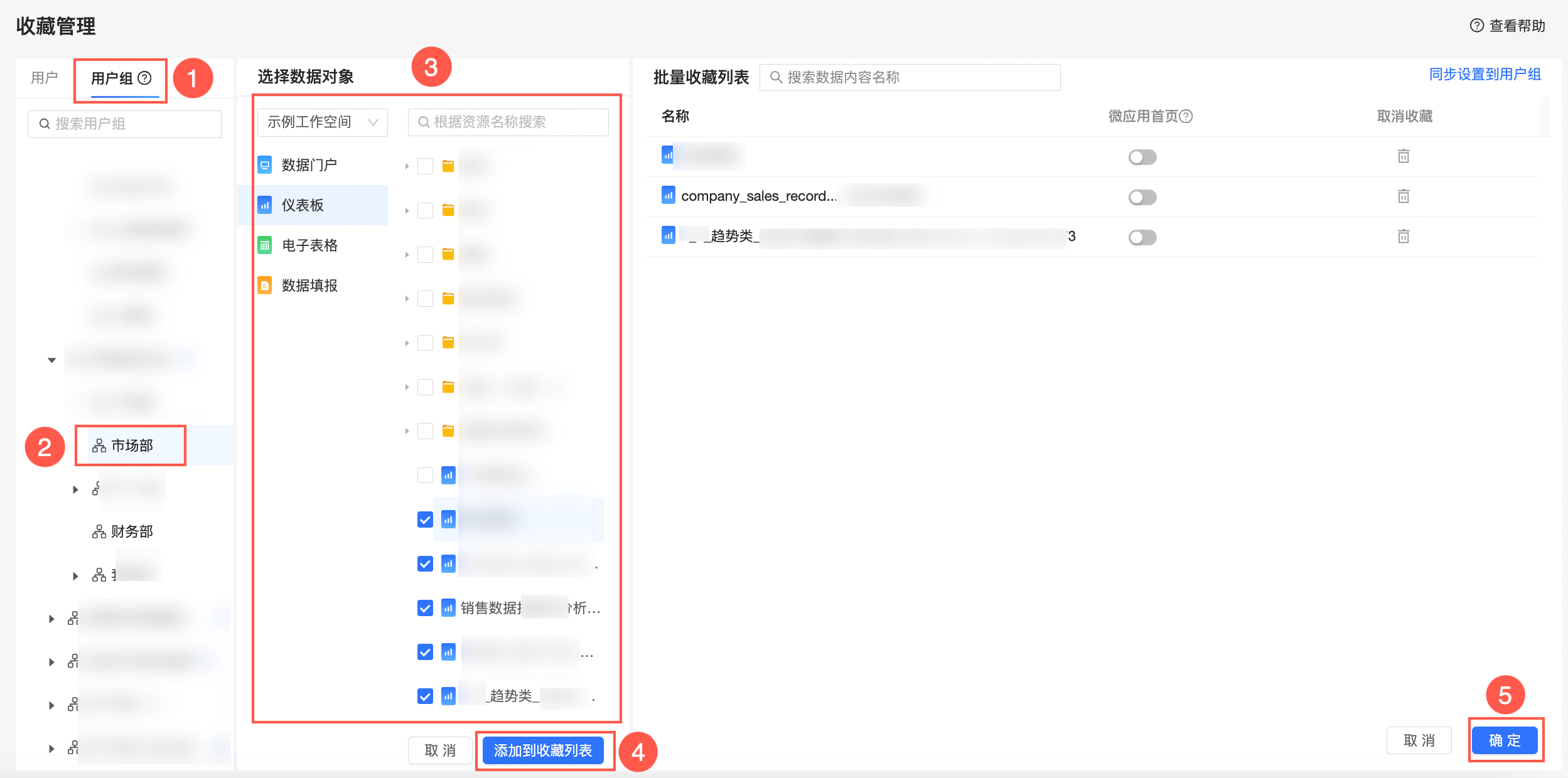This screenshot has width=1568, height=778.
Task: Select 财务部 user group in tree
Action: click(132, 531)
